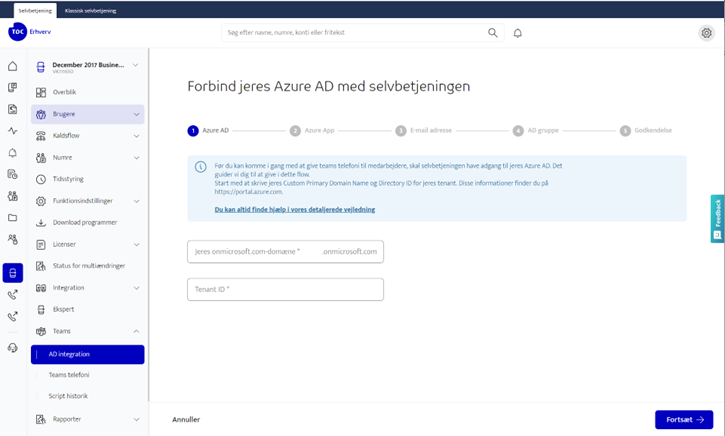The image size is (725, 436).
Task: Open the document-with-clock icon in the rail
Action: tap(12, 174)
